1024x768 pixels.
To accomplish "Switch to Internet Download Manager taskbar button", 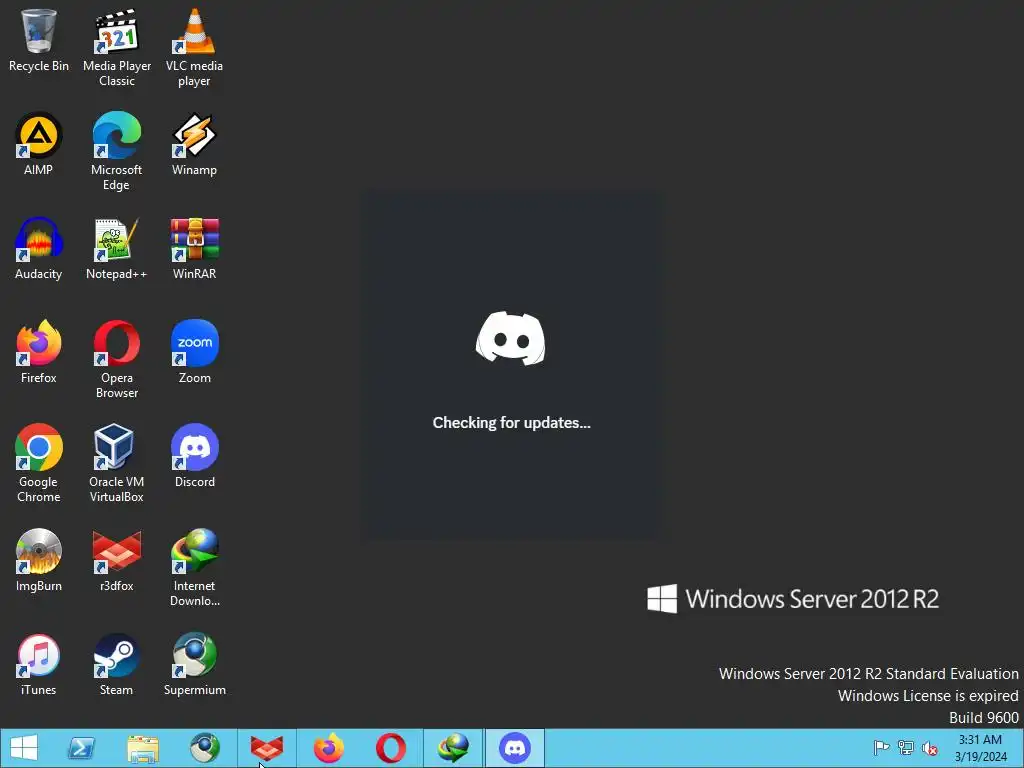I will [x=453, y=748].
